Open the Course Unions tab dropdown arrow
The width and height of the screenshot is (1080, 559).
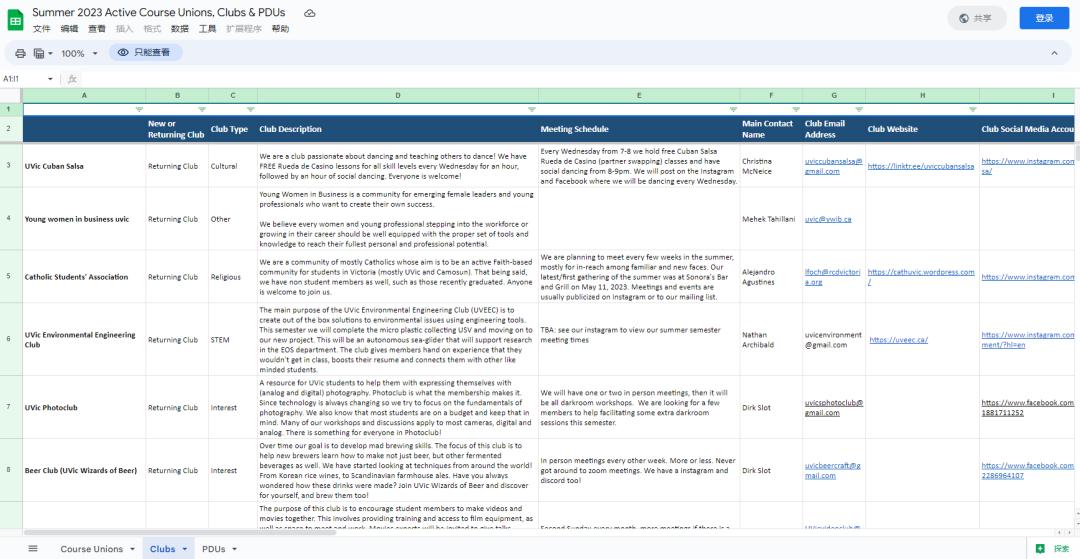coord(132,549)
